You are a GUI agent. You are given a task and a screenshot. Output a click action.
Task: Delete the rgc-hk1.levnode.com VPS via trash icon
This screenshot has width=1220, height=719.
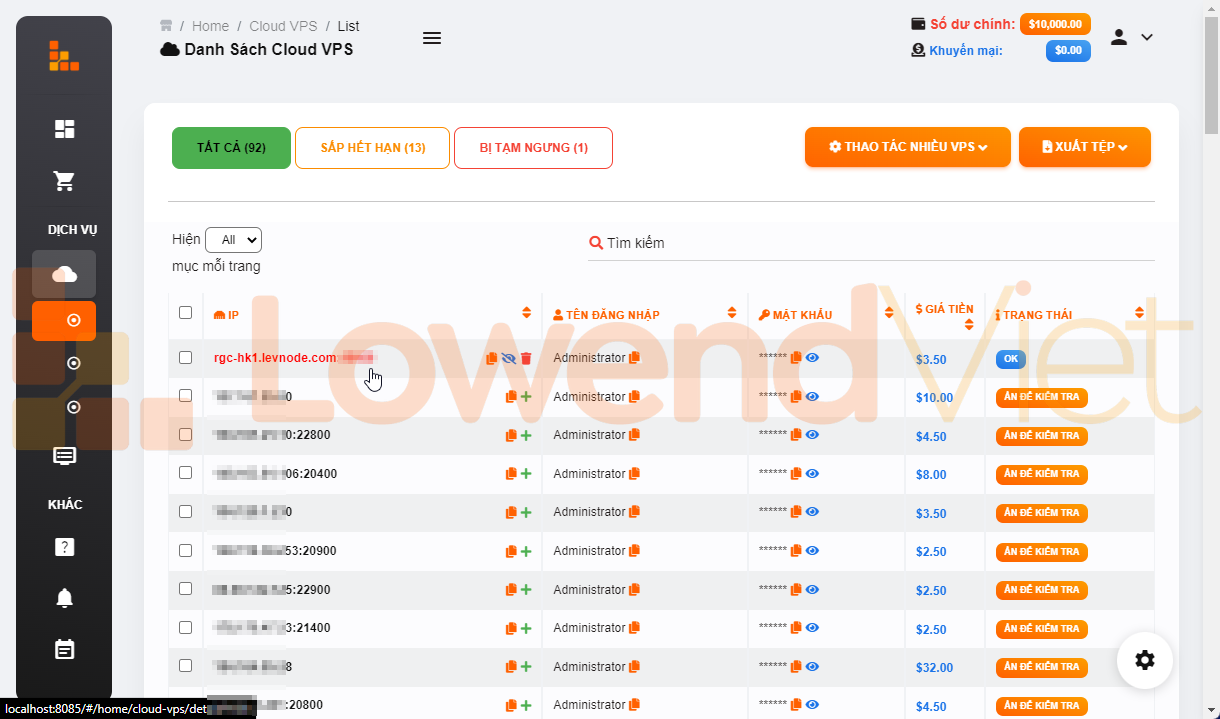point(526,358)
